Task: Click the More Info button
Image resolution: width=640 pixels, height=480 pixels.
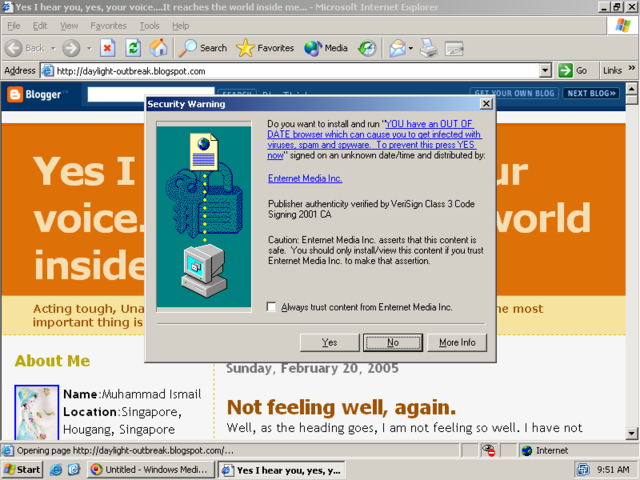Action: coord(457,342)
